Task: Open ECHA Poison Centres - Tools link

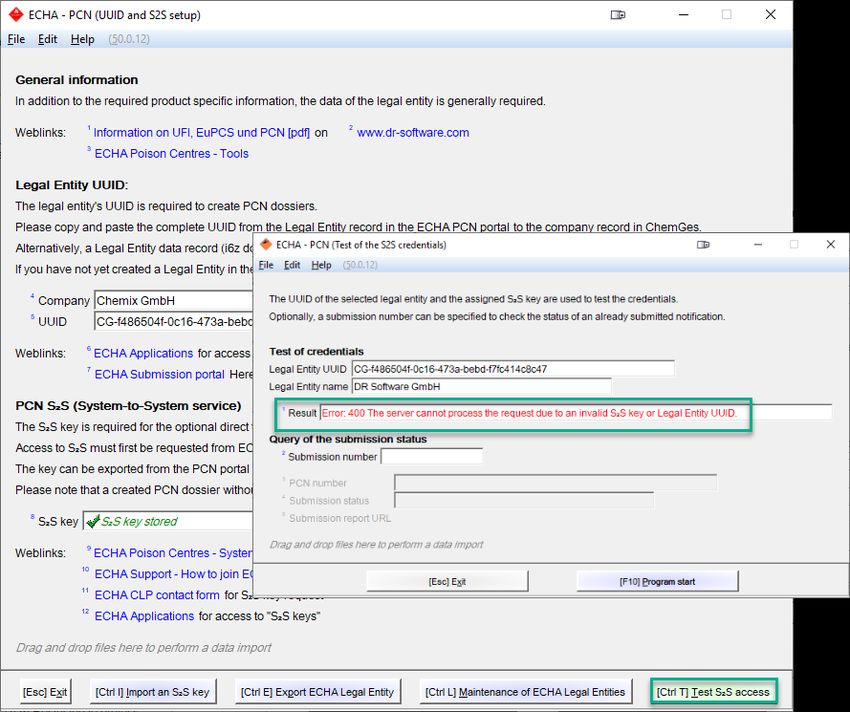Action: [171, 153]
